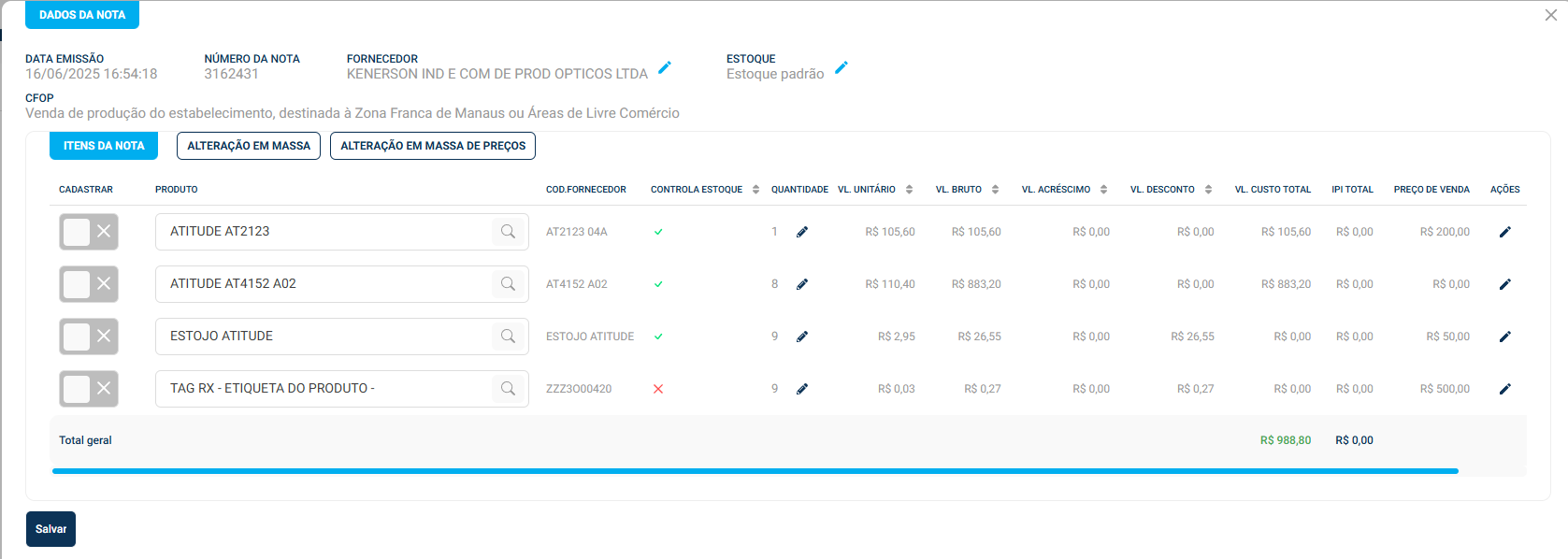Screen dimensions: 1568x559
Task: Open actions pencil for ATITUDE AT4152 A02 row
Action: [1505, 284]
